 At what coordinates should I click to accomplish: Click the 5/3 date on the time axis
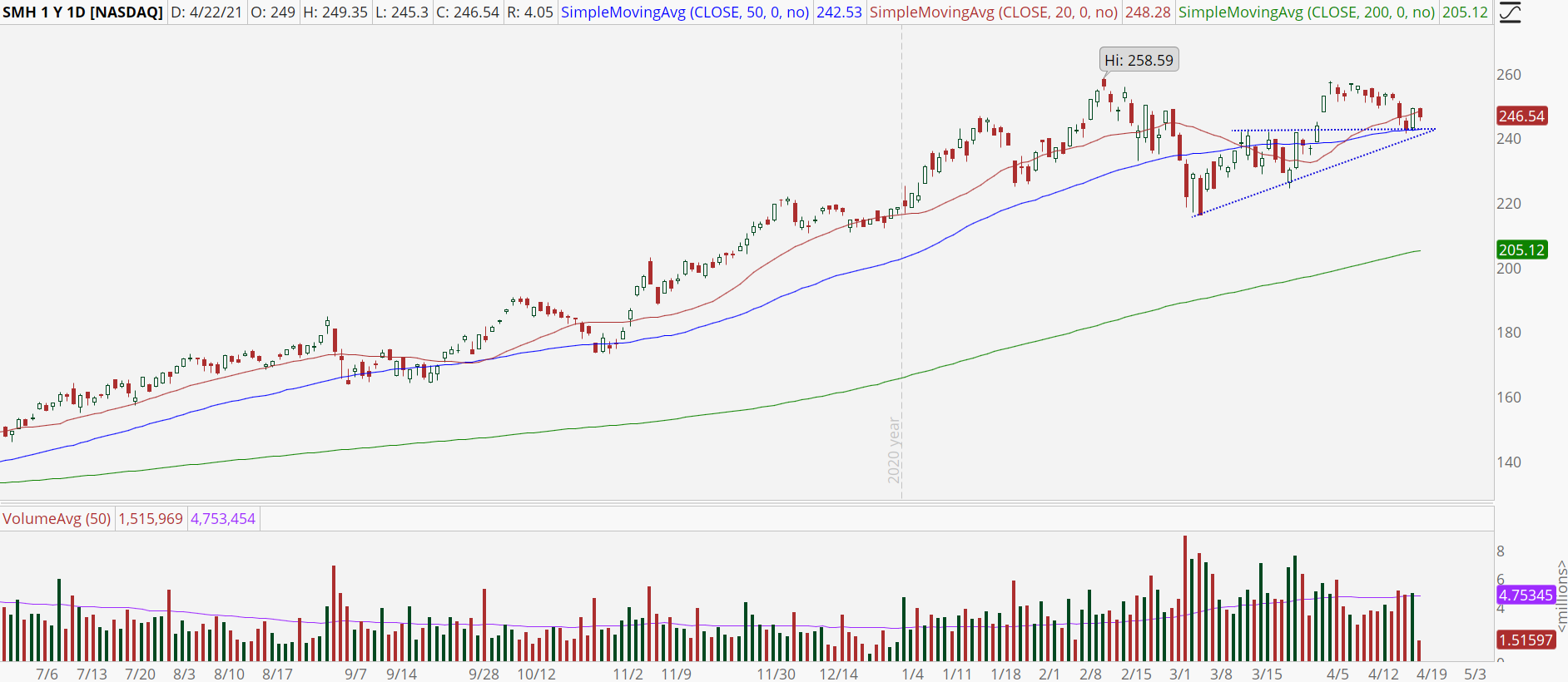tap(1476, 674)
